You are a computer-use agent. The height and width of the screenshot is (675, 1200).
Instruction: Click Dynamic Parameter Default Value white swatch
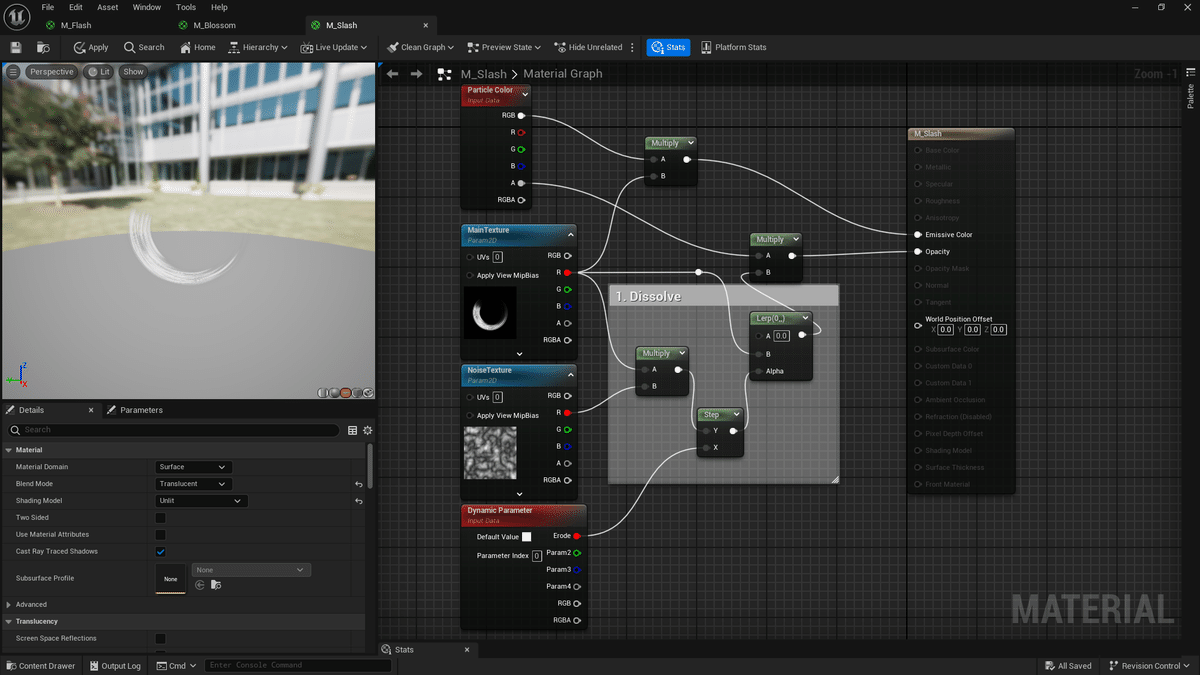(x=527, y=537)
